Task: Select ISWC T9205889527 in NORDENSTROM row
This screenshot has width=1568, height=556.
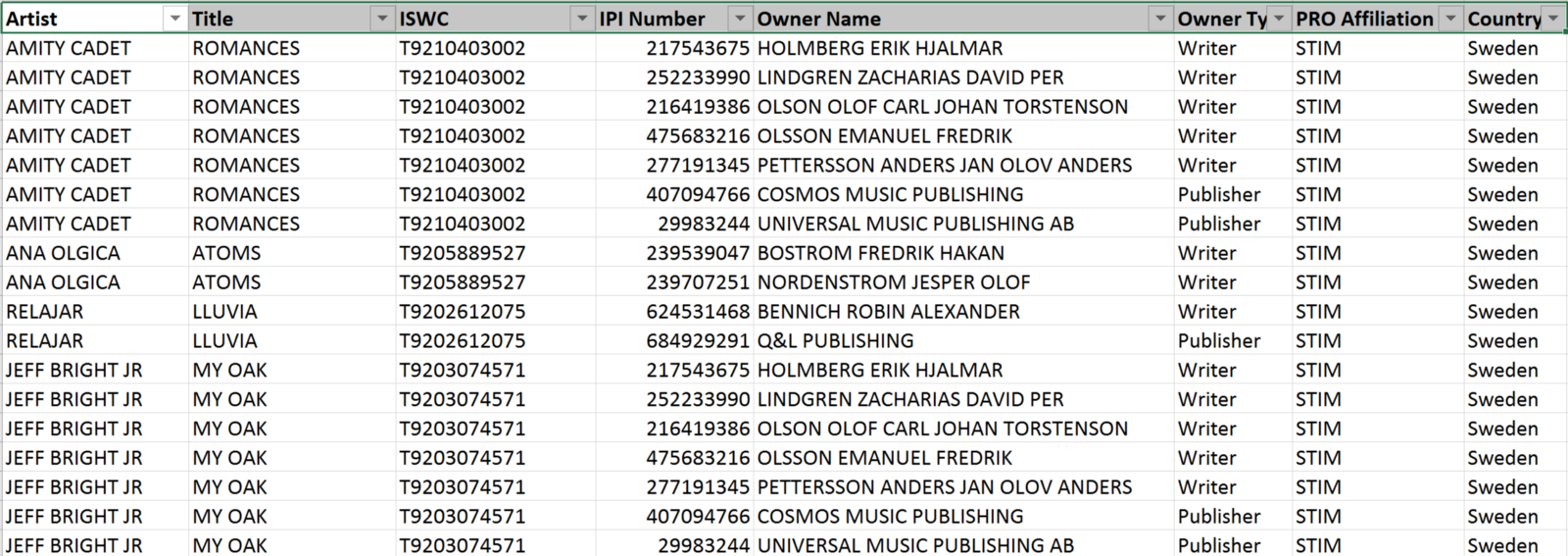Action: 496,282
